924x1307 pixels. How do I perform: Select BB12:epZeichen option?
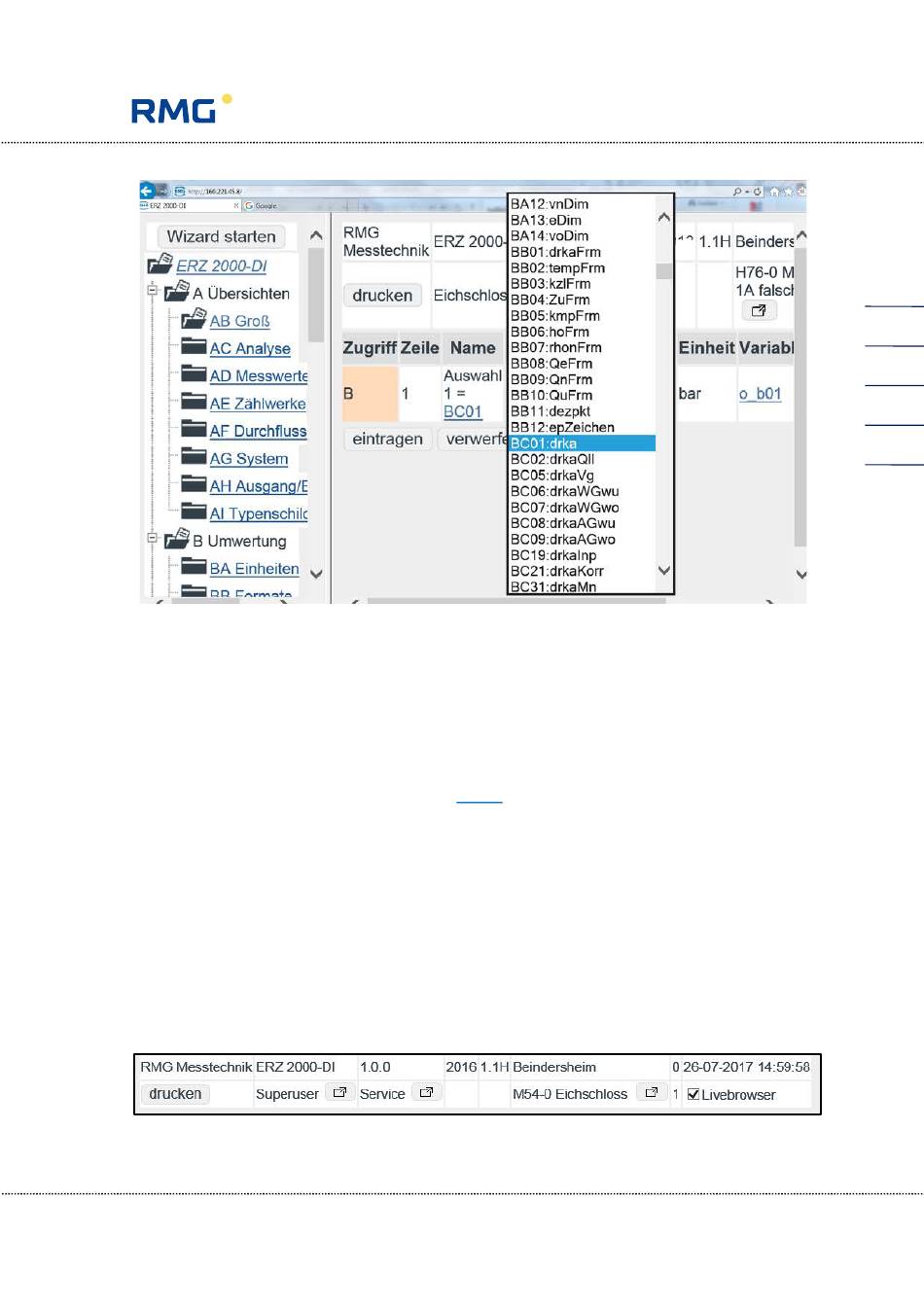point(583,427)
